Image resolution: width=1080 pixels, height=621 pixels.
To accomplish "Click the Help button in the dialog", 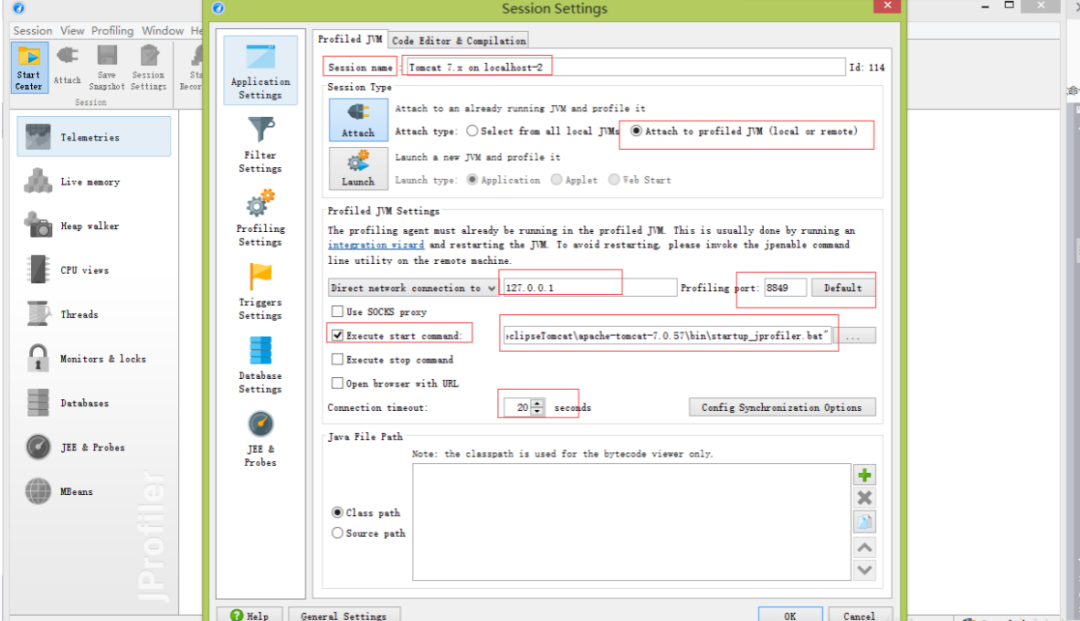I will coord(249,615).
